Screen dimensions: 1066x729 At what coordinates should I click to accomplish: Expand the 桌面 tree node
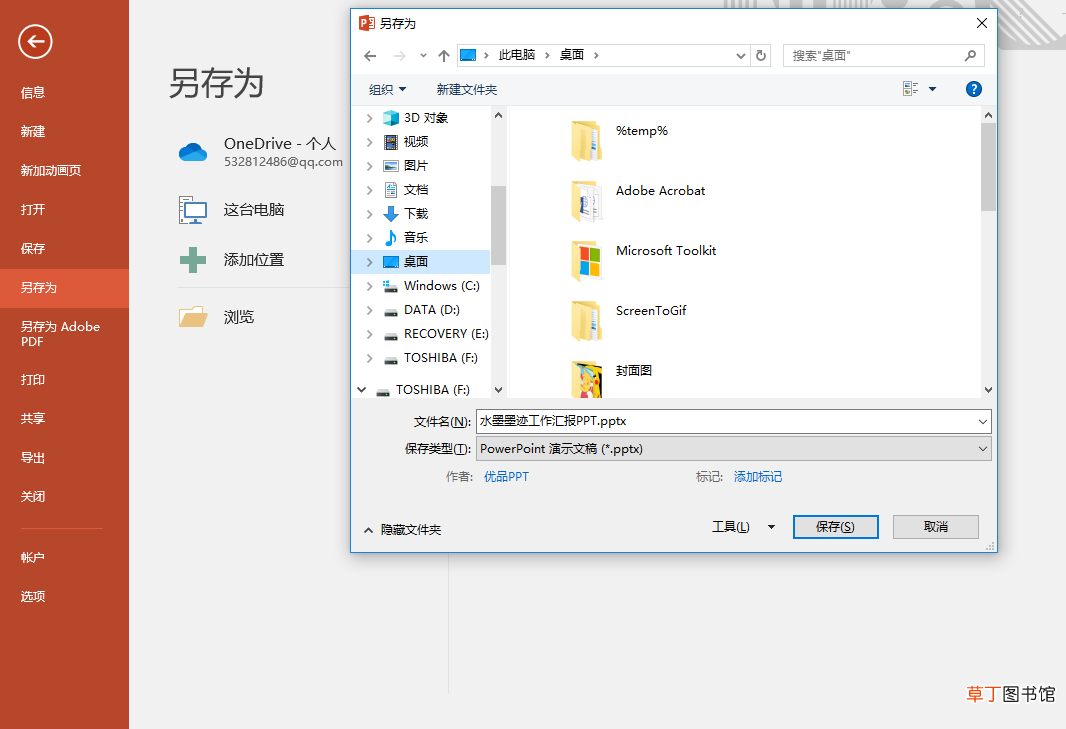click(369, 262)
